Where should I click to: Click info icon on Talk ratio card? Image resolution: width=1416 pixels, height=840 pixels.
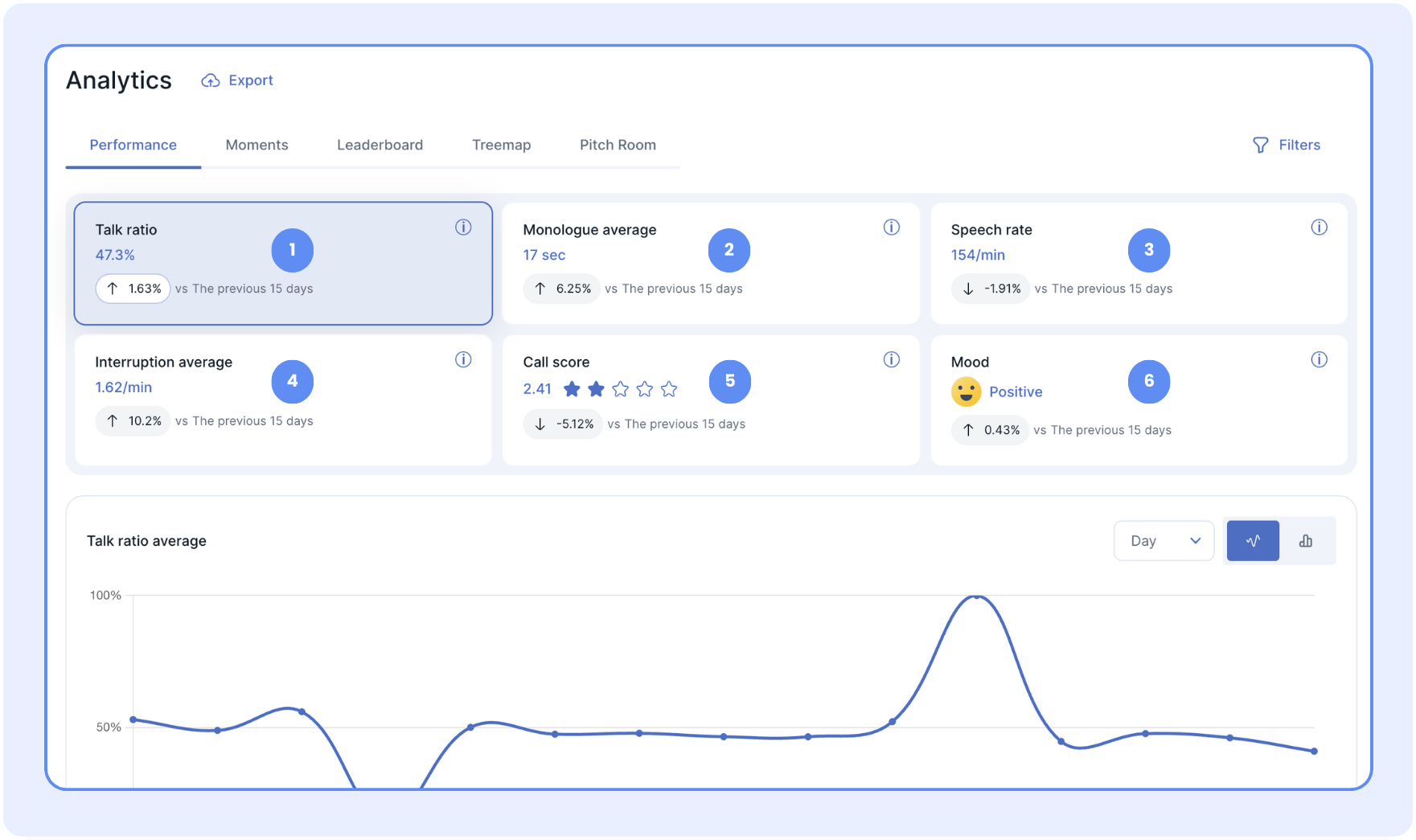click(463, 227)
